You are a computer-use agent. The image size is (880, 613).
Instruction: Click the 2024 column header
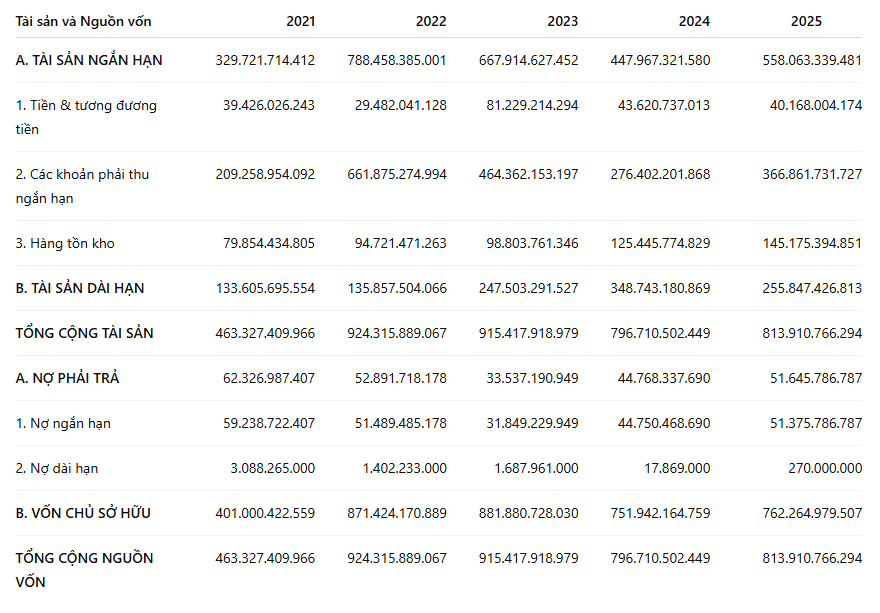click(694, 21)
